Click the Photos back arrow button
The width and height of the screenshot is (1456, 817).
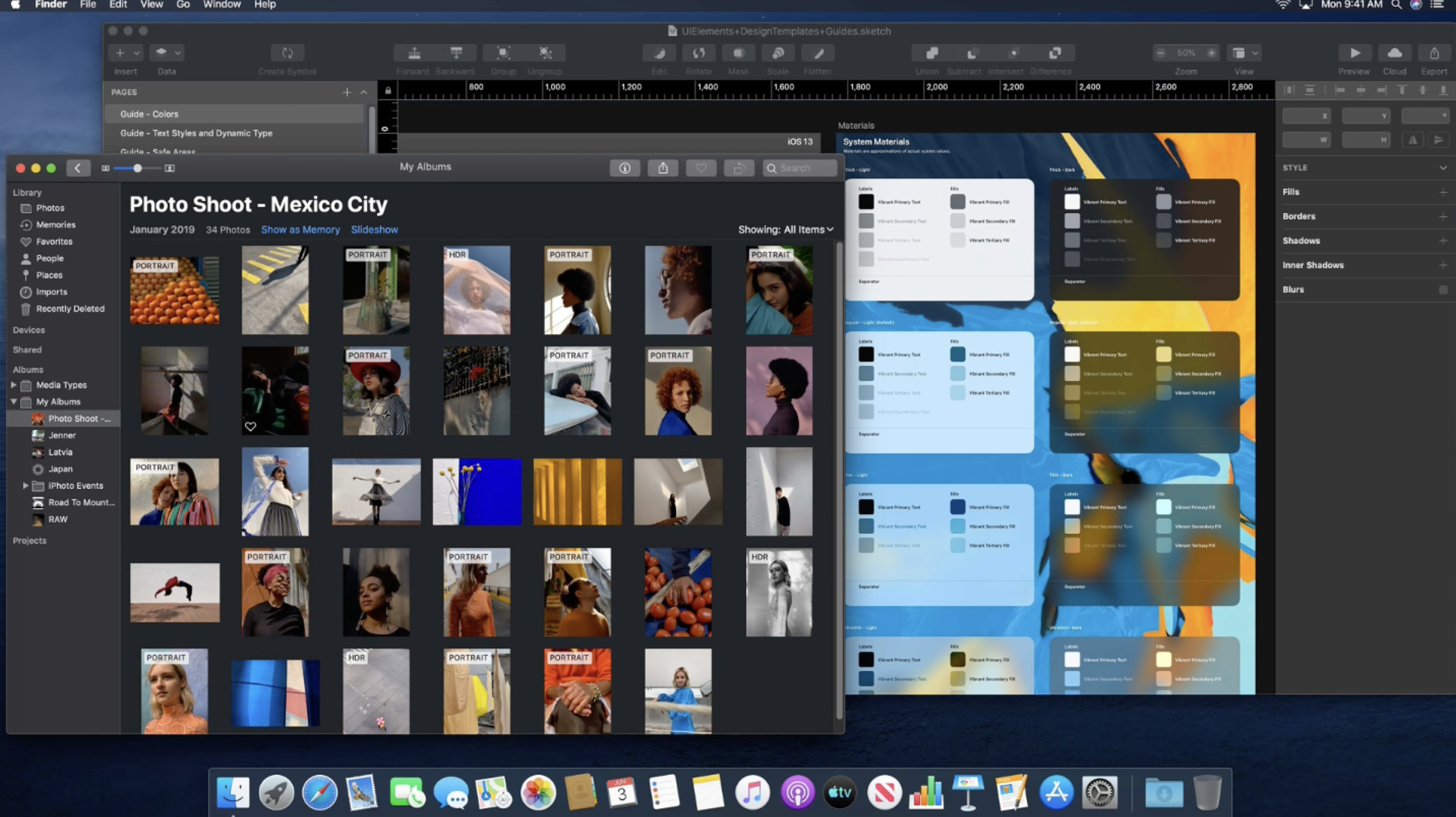[x=78, y=168]
